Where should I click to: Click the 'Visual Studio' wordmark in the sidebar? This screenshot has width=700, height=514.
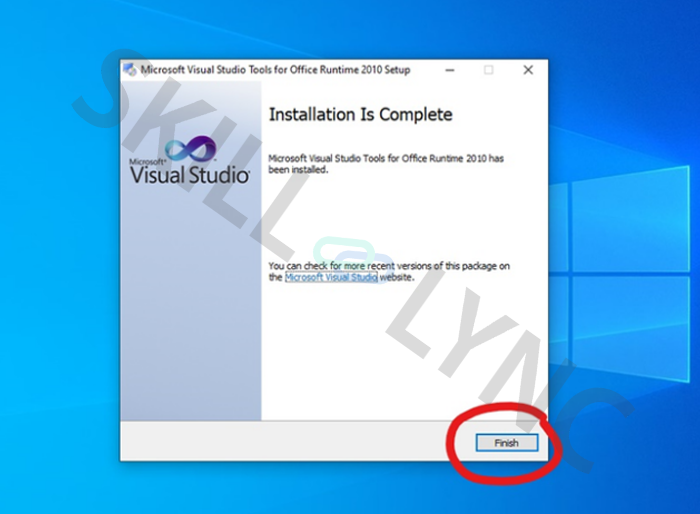point(190,175)
